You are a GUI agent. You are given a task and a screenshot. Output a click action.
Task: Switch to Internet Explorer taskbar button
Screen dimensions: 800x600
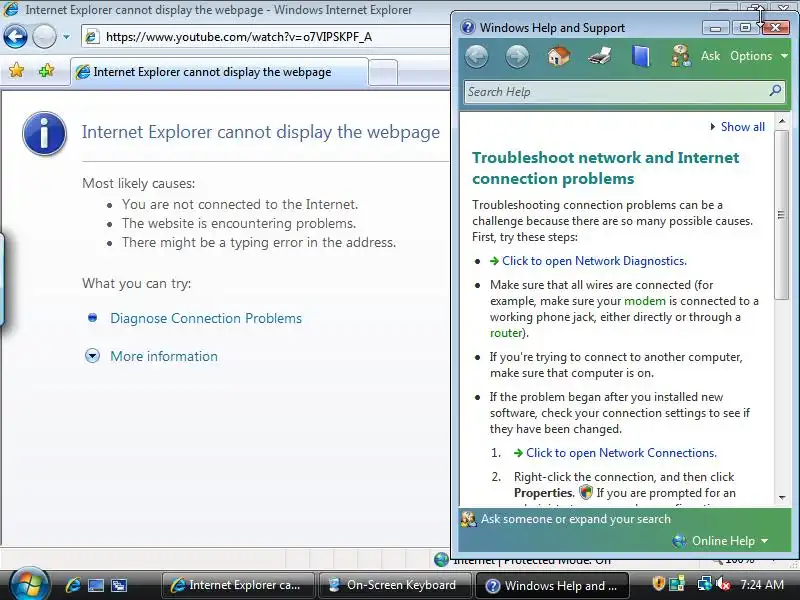tap(237, 585)
